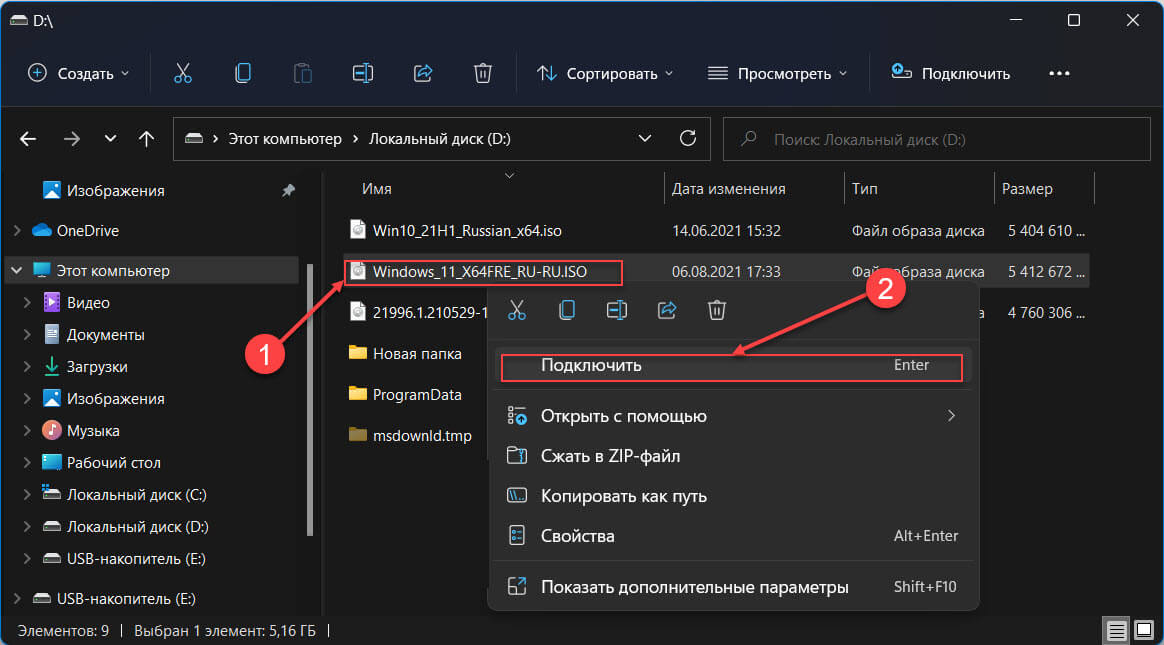Click the msdownld.tmp folder icon
Image resolution: width=1164 pixels, height=645 pixels.
(358, 434)
